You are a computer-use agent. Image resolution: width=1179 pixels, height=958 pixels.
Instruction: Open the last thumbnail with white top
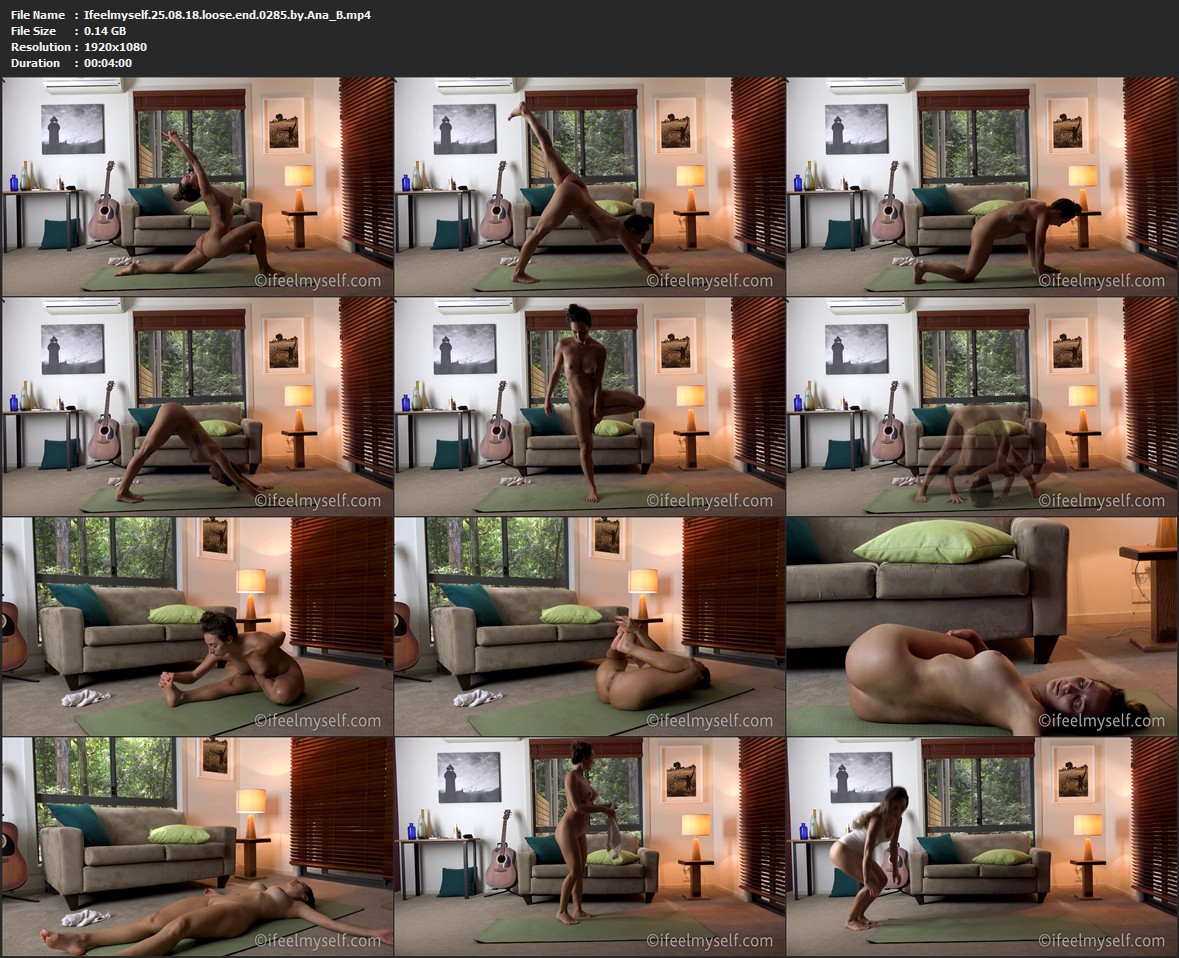coord(982,846)
